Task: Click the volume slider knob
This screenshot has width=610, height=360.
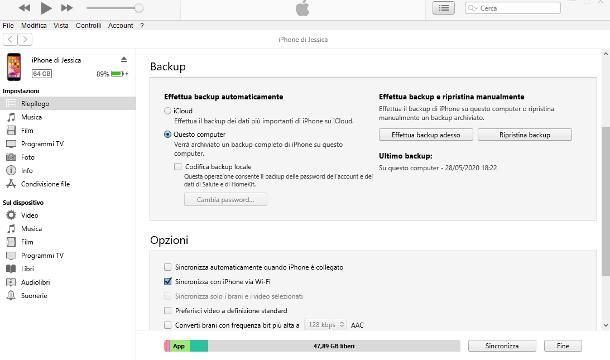Action: click(138, 8)
